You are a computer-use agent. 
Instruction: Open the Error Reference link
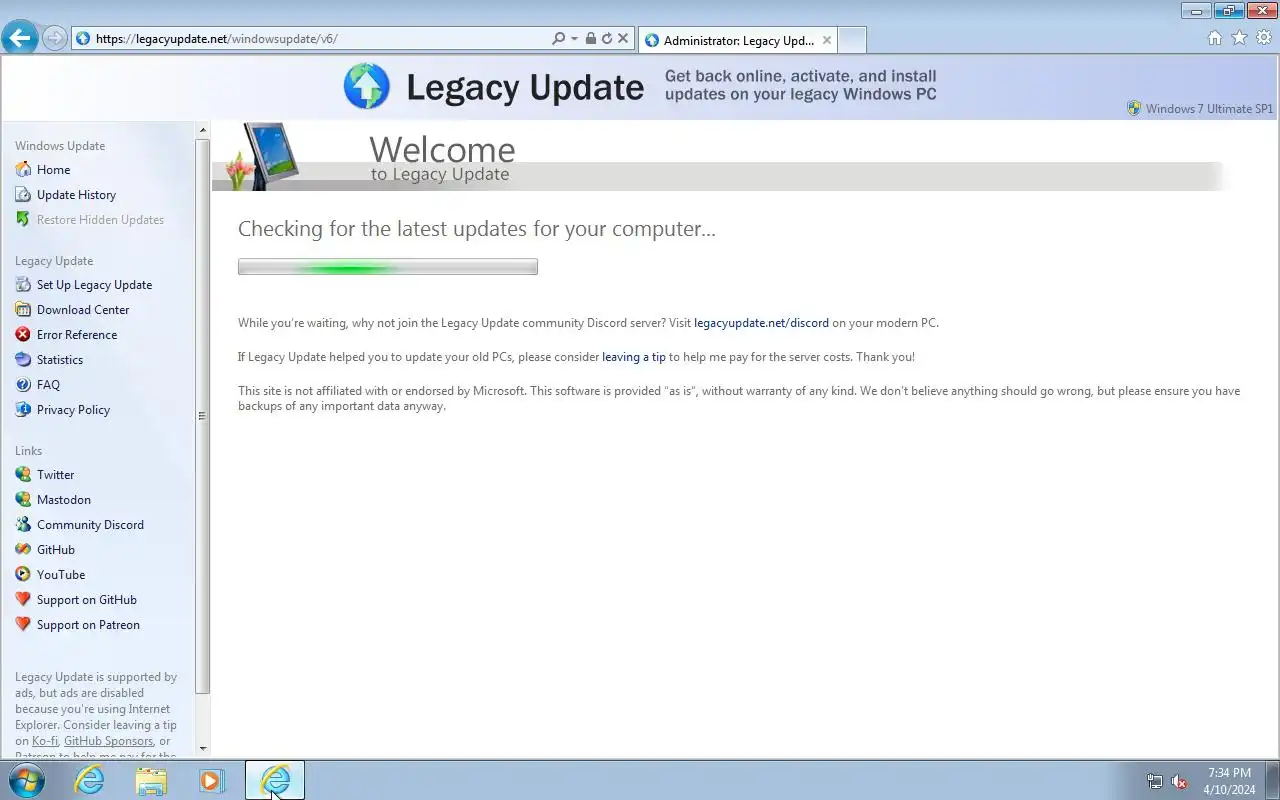77,335
